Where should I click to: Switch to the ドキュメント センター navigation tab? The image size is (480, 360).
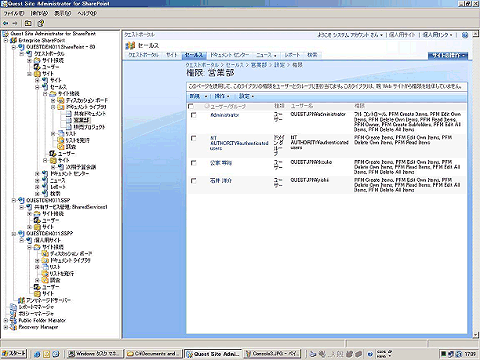click(x=229, y=55)
